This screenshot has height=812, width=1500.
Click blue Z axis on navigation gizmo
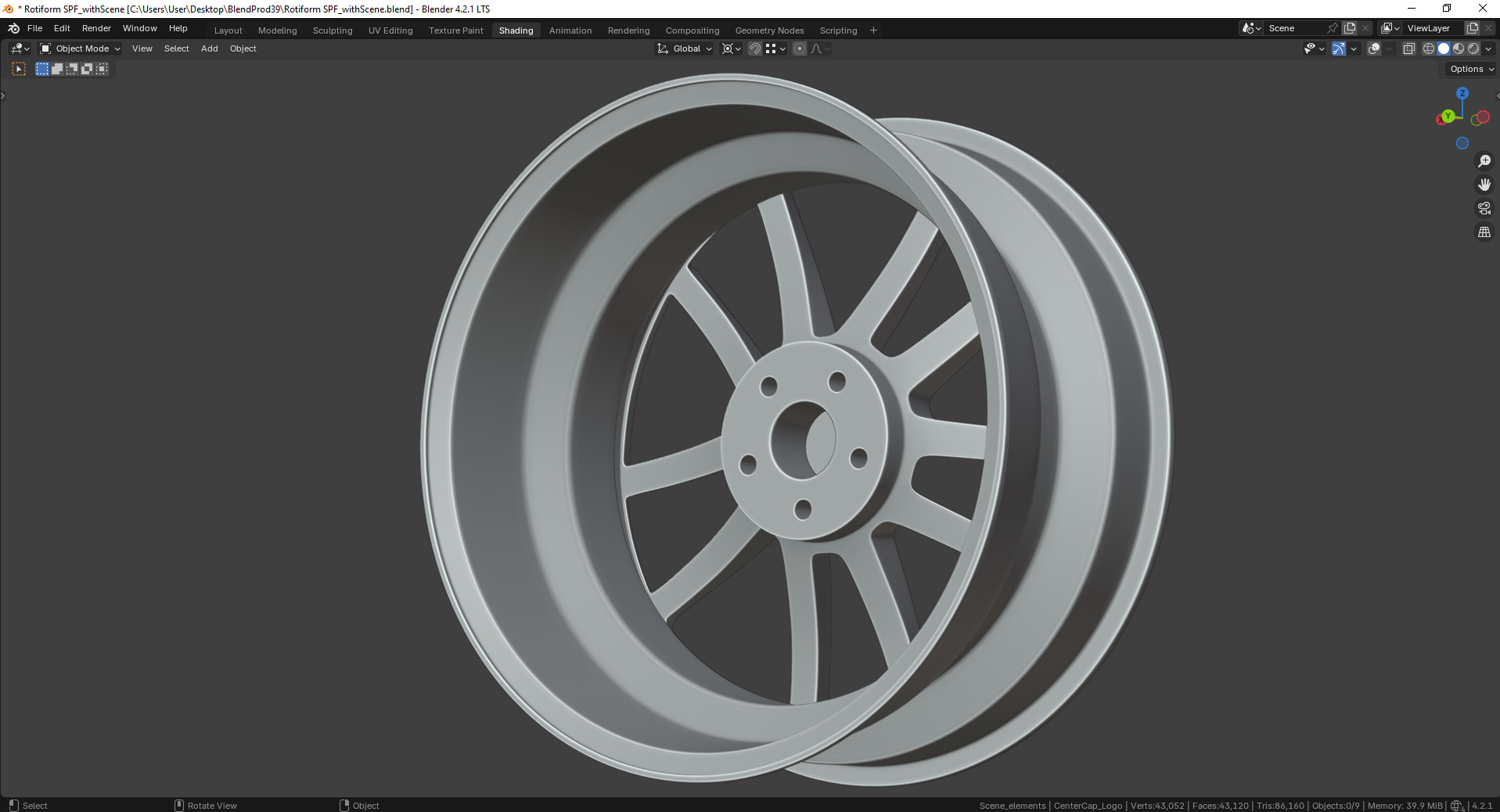tap(1462, 93)
